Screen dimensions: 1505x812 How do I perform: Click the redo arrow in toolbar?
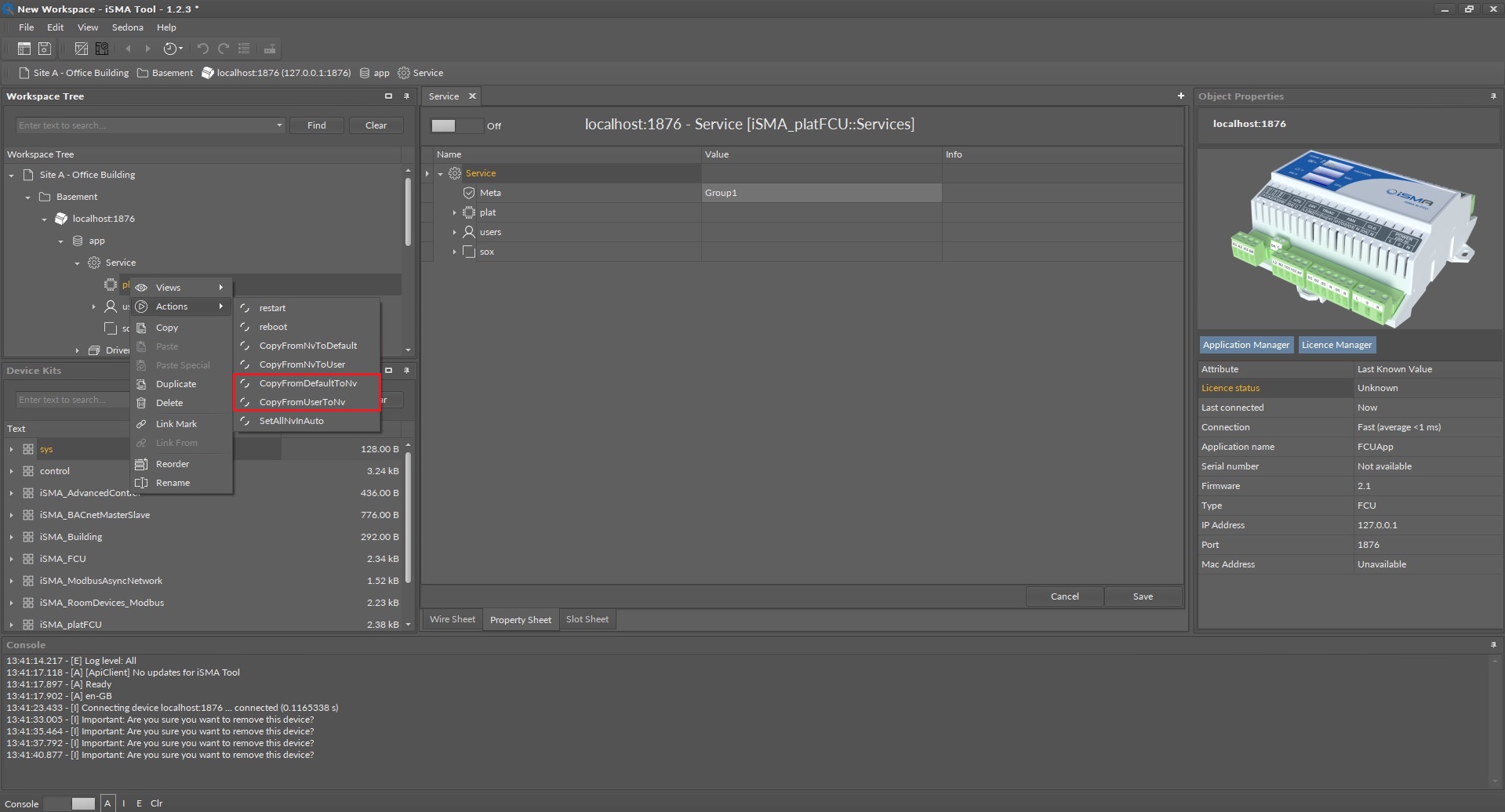click(x=224, y=49)
